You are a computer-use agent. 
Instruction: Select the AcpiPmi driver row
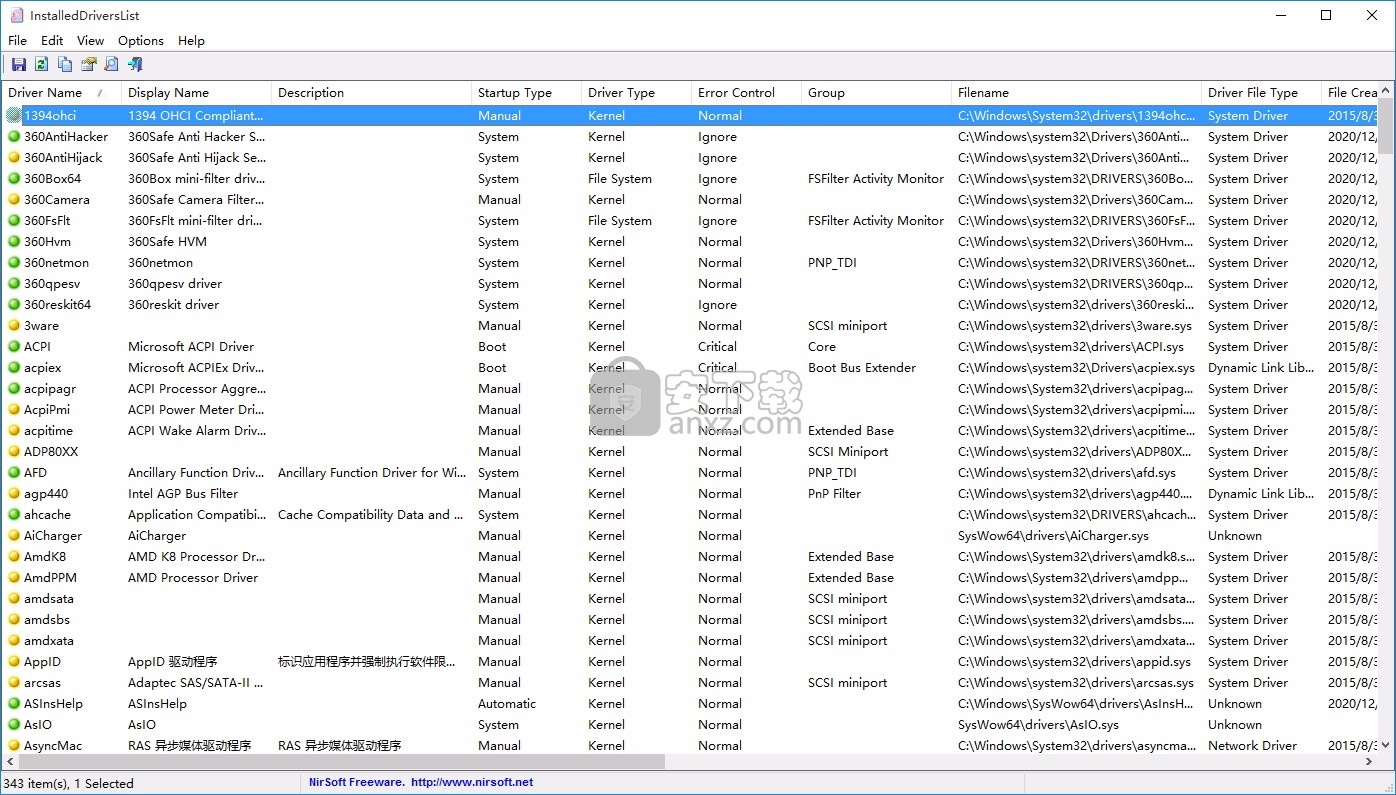point(690,410)
